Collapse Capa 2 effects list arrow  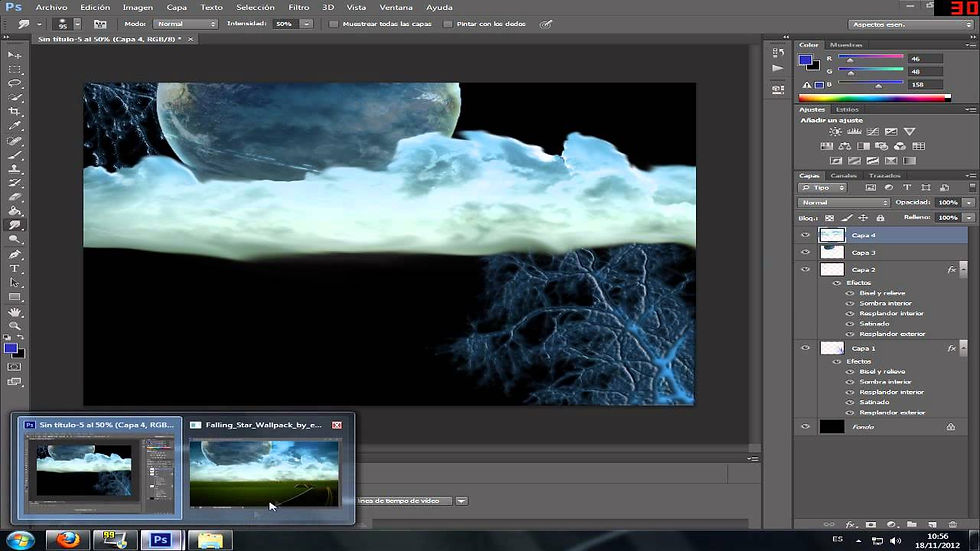963,269
